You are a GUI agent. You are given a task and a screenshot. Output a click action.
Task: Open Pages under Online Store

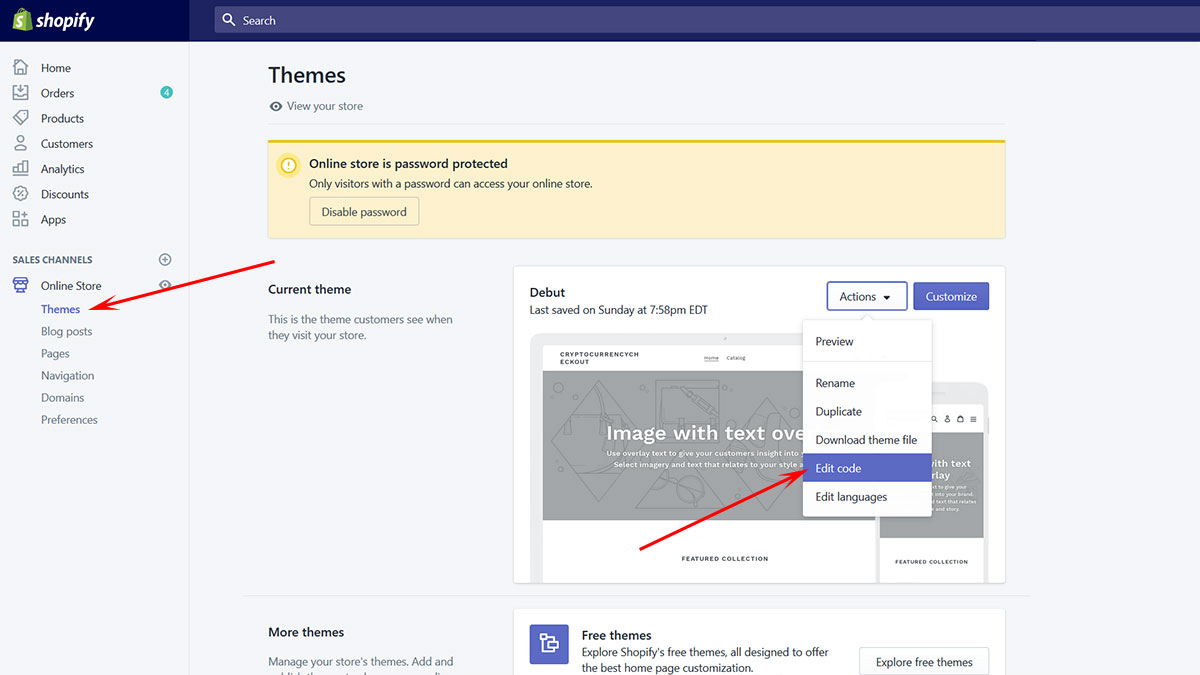[x=56, y=353]
